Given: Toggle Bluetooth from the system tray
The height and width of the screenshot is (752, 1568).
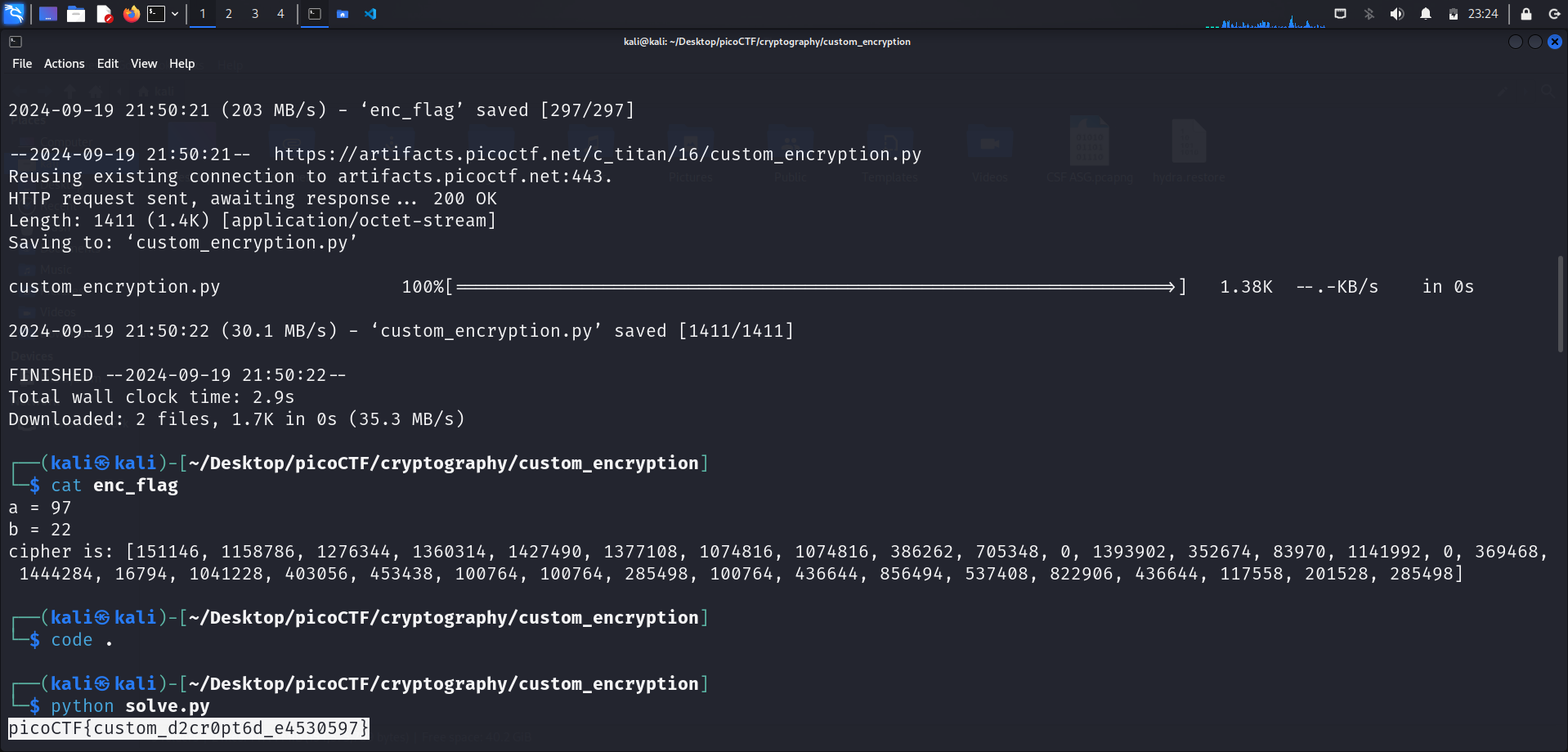Looking at the screenshot, I should [x=1369, y=14].
